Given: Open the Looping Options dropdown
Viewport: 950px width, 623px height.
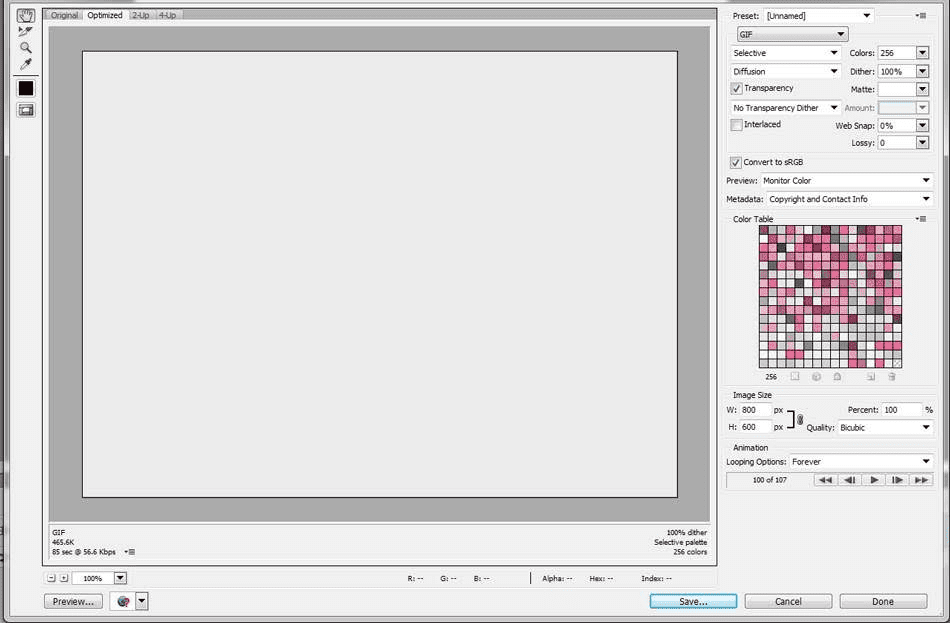Looking at the screenshot, I should [x=861, y=462].
